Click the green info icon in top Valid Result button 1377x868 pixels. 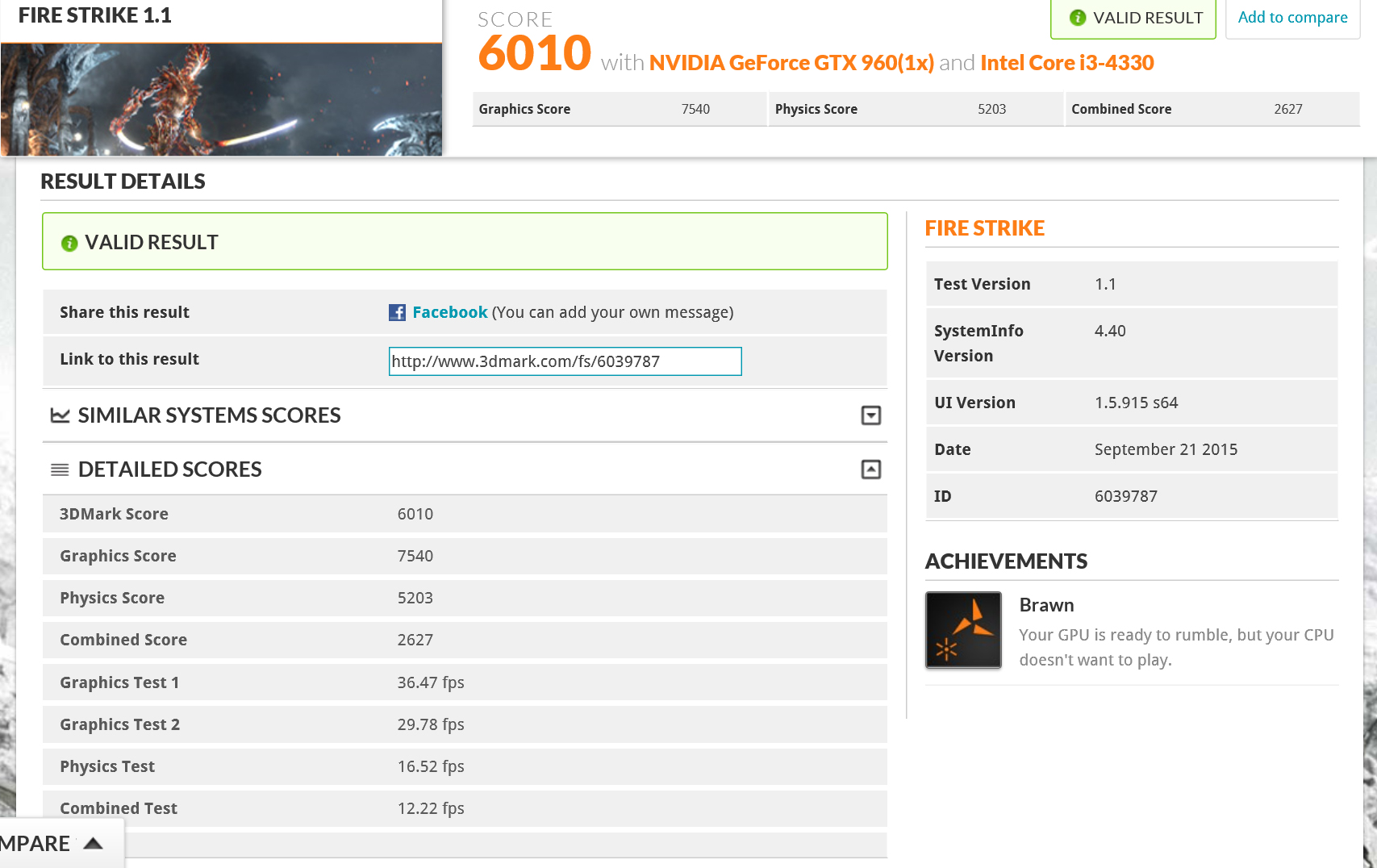pos(1077,18)
